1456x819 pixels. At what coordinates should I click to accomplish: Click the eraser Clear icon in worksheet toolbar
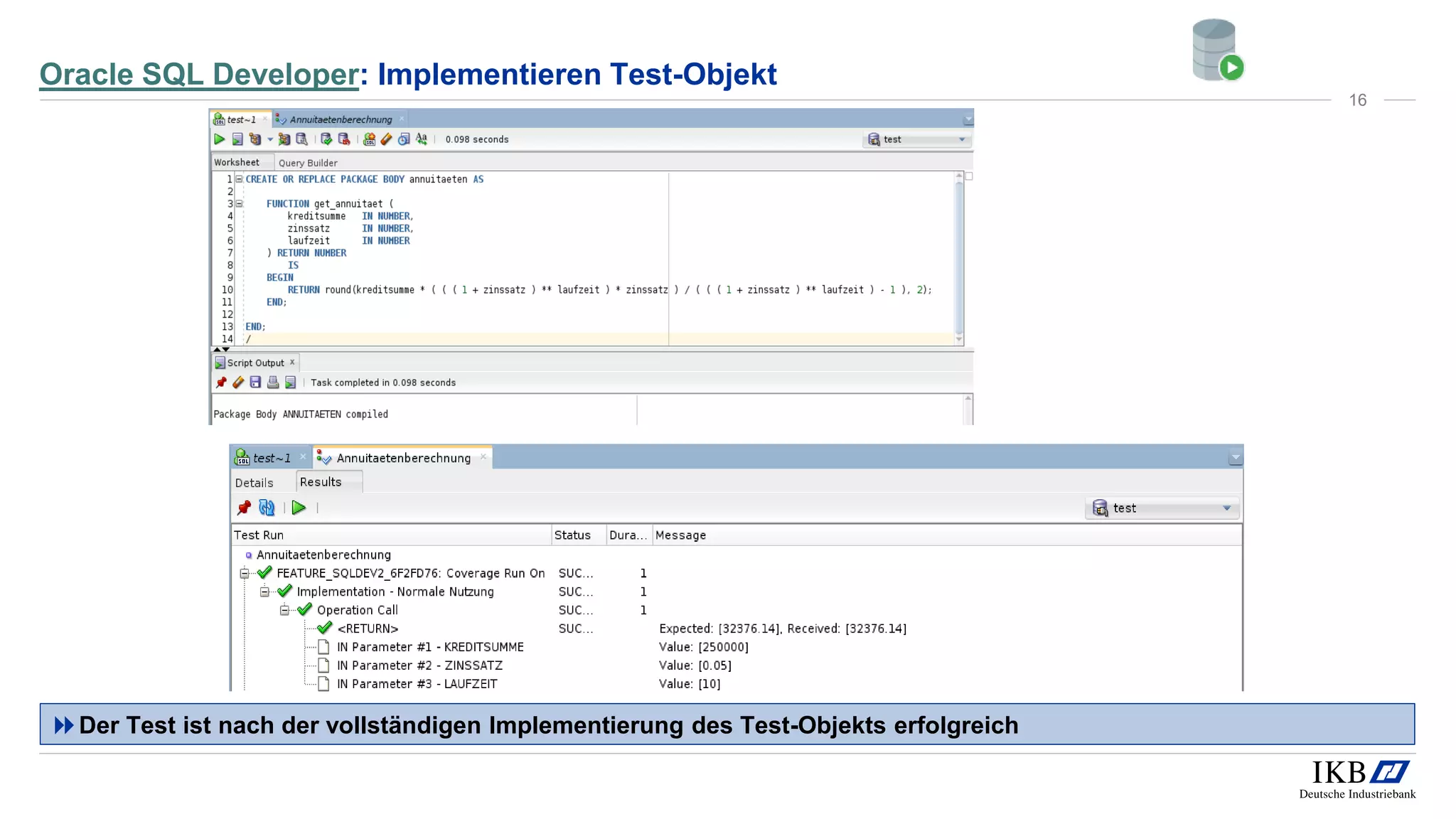pos(387,139)
